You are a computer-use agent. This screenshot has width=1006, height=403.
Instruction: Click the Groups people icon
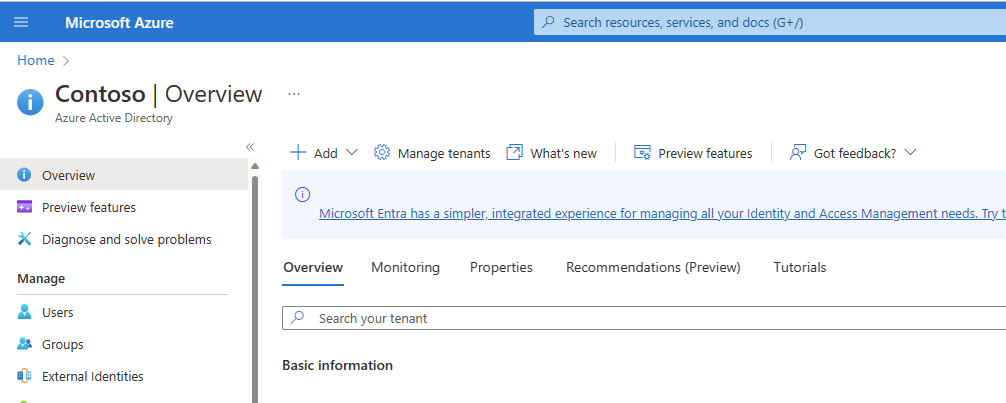click(24, 344)
